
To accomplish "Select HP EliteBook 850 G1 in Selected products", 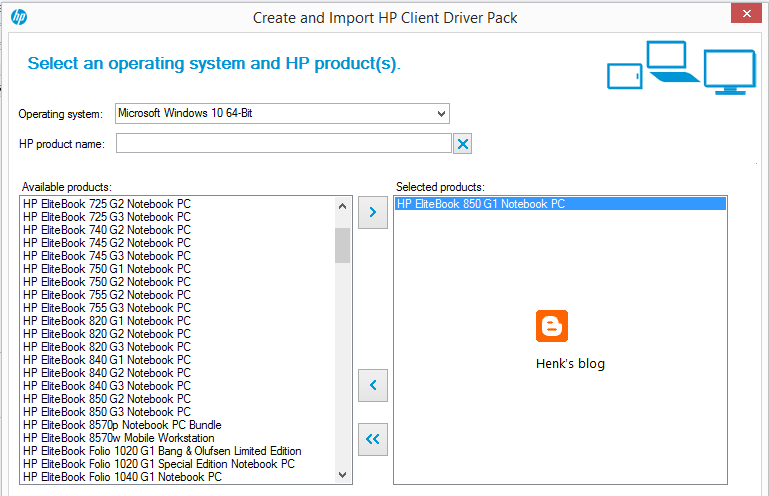I will coord(560,204).
